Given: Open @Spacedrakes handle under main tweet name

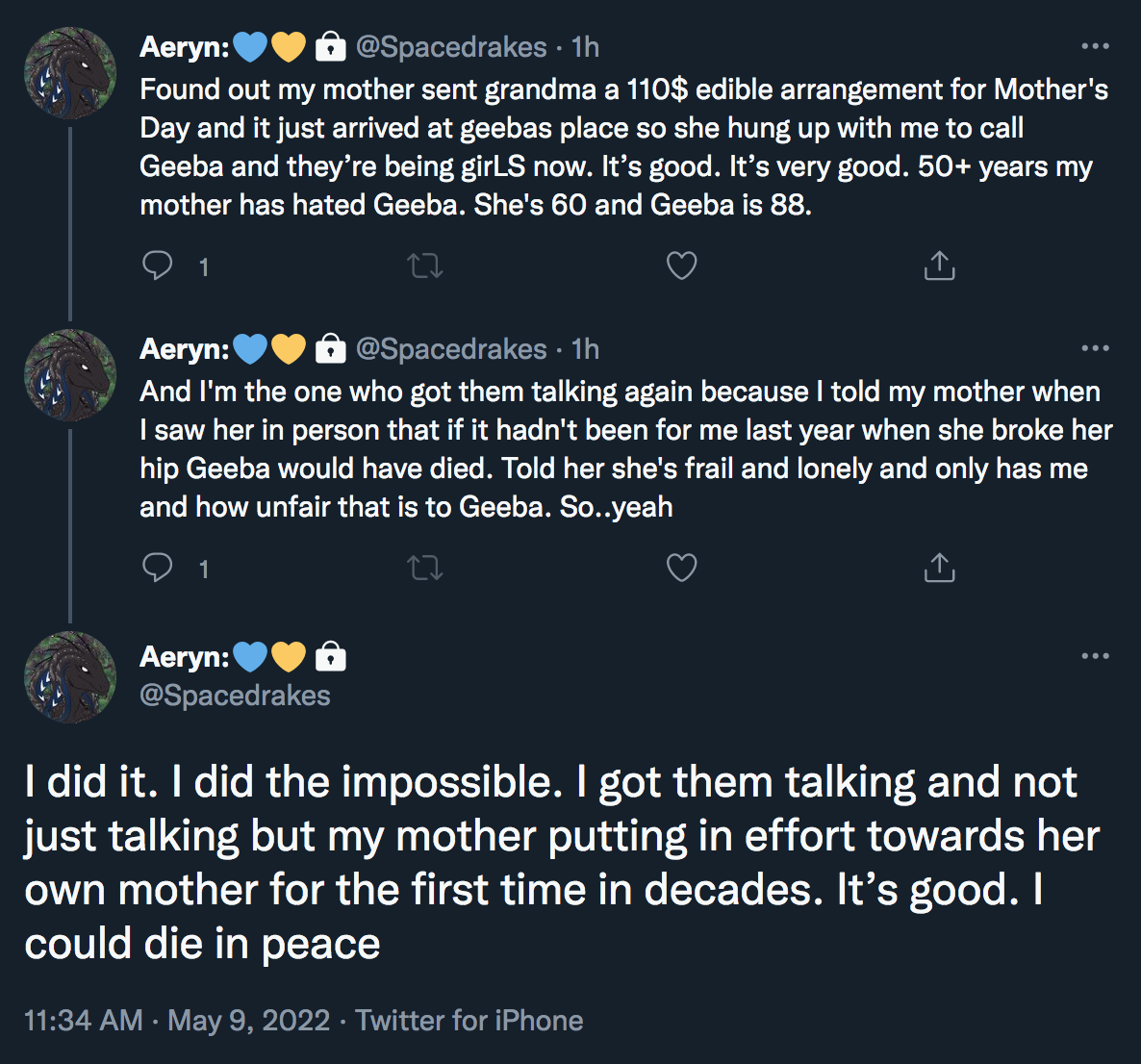Looking at the screenshot, I should pyautogui.click(x=235, y=696).
